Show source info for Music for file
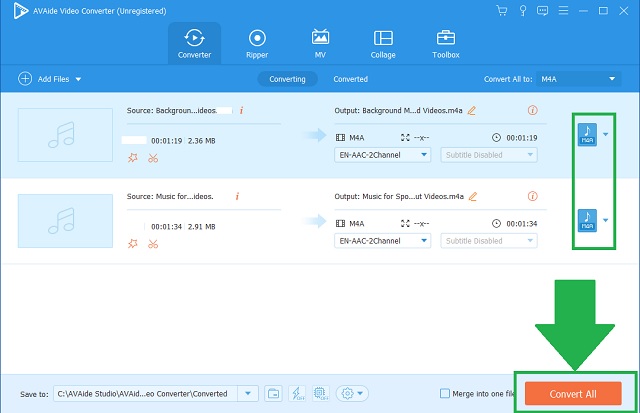The width and height of the screenshot is (640, 413). 237,197
